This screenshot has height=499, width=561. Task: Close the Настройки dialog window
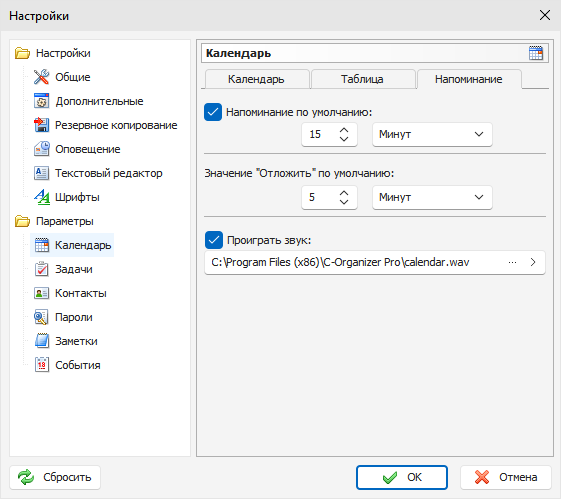click(x=545, y=15)
